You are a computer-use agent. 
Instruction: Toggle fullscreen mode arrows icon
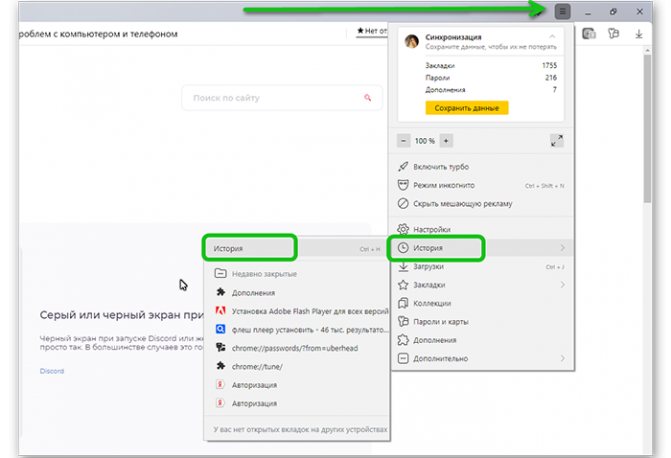tap(557, 140)
